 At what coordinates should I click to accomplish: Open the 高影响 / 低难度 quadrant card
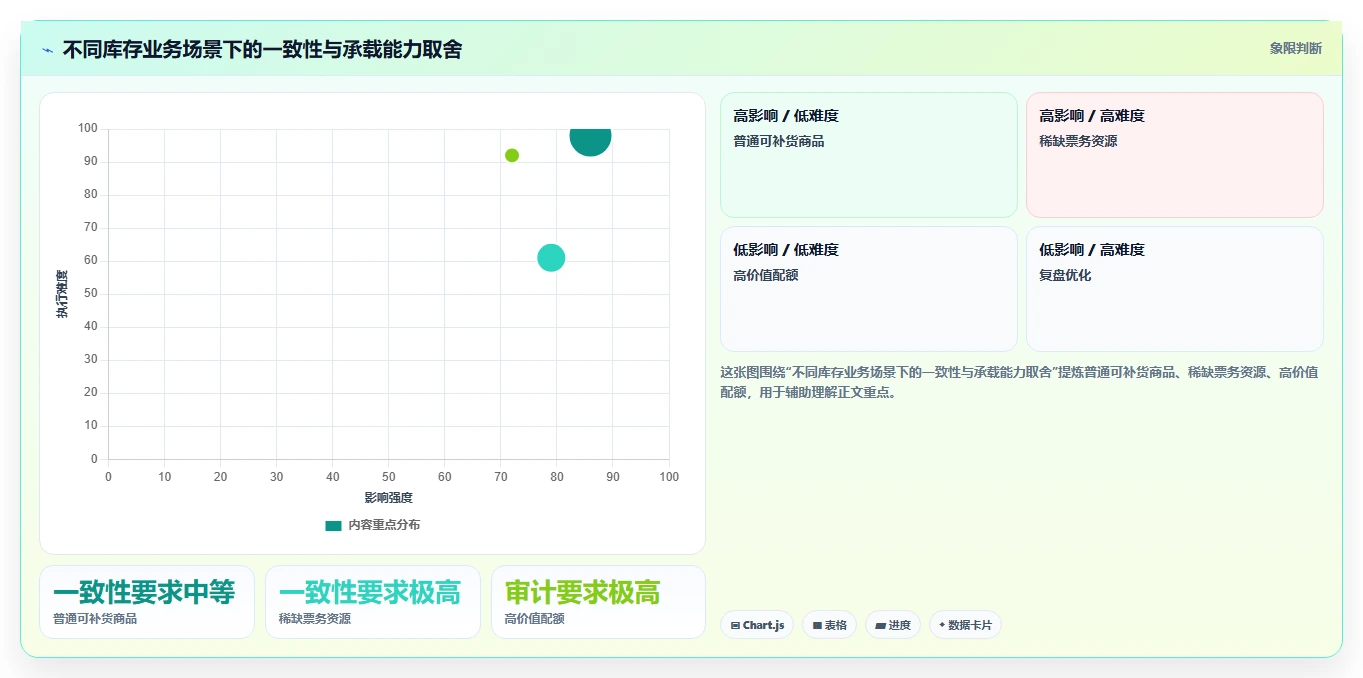(x=869, y=155)
